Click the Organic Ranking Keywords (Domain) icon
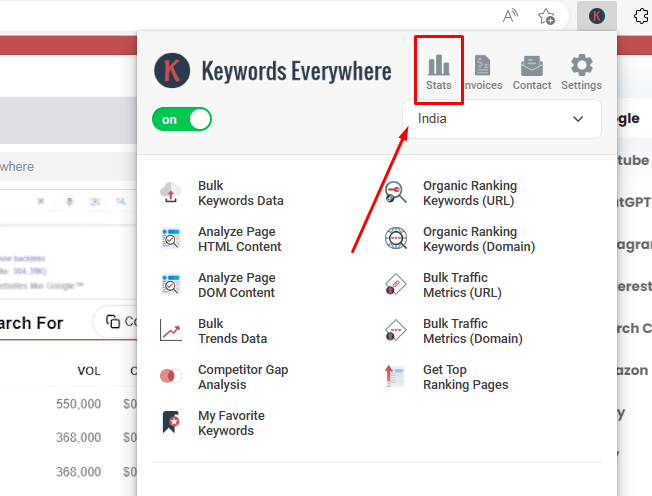Screen dimensions: 652x496 pyautogui.click(x=396, y=239)
